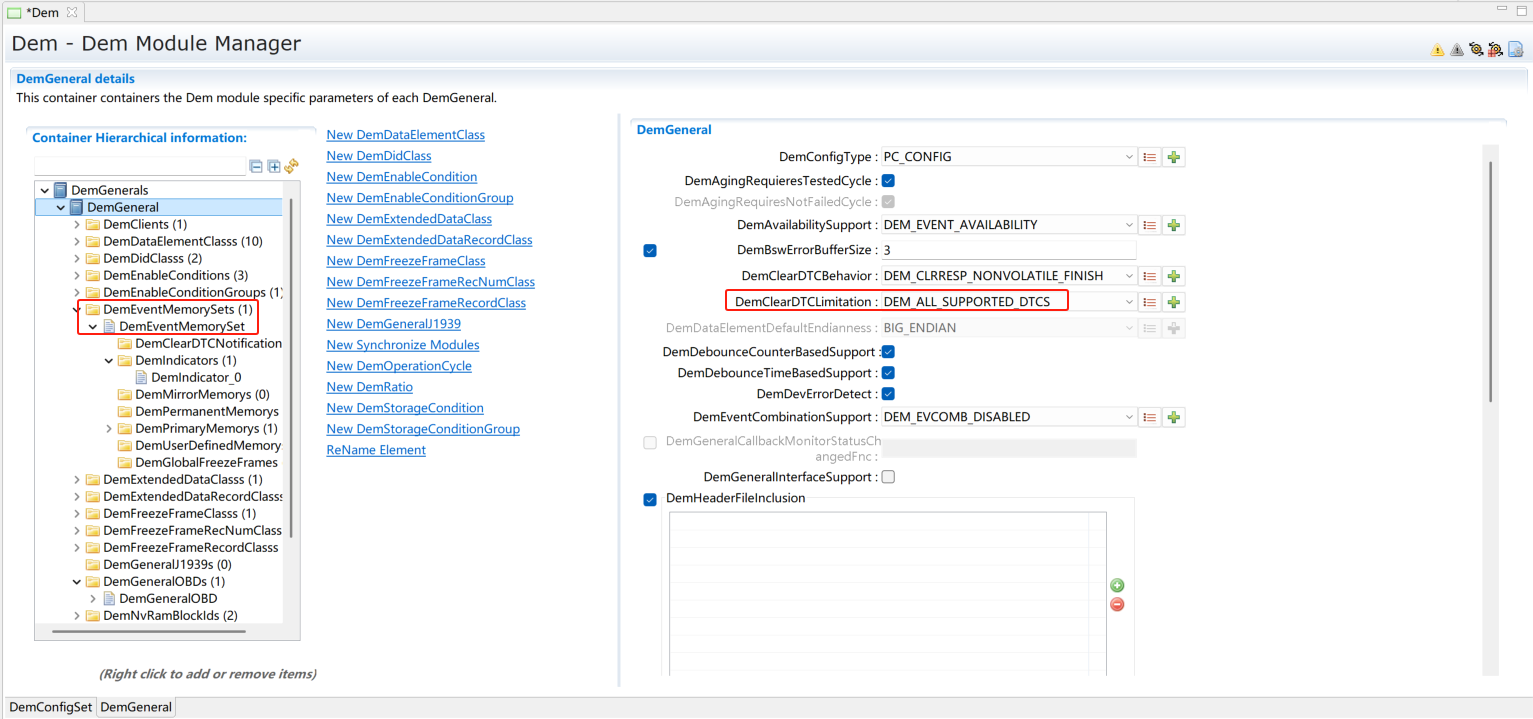This screenshot has width=1533, height=719.
Task: Click the yellow arrows refresh icon above the tree
Action: [x=291, y=167]
